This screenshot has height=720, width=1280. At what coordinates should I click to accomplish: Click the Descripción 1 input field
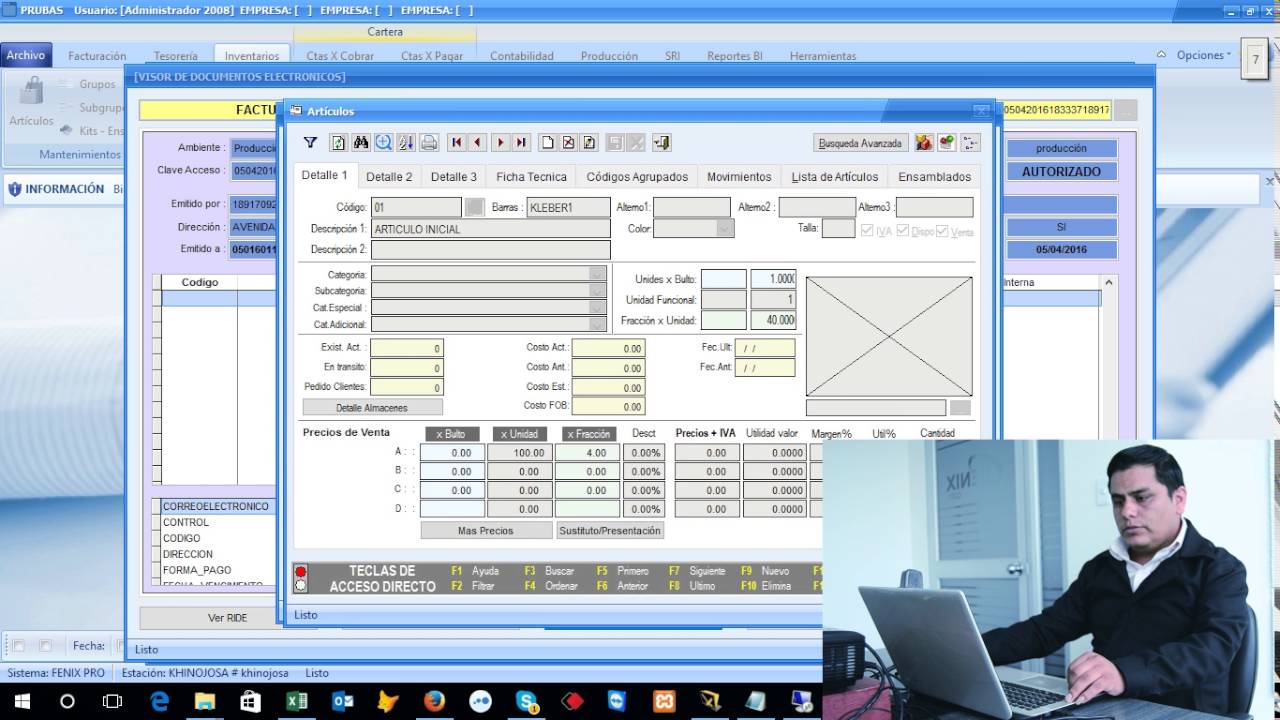pyautogui.click(x=490, y=229)
